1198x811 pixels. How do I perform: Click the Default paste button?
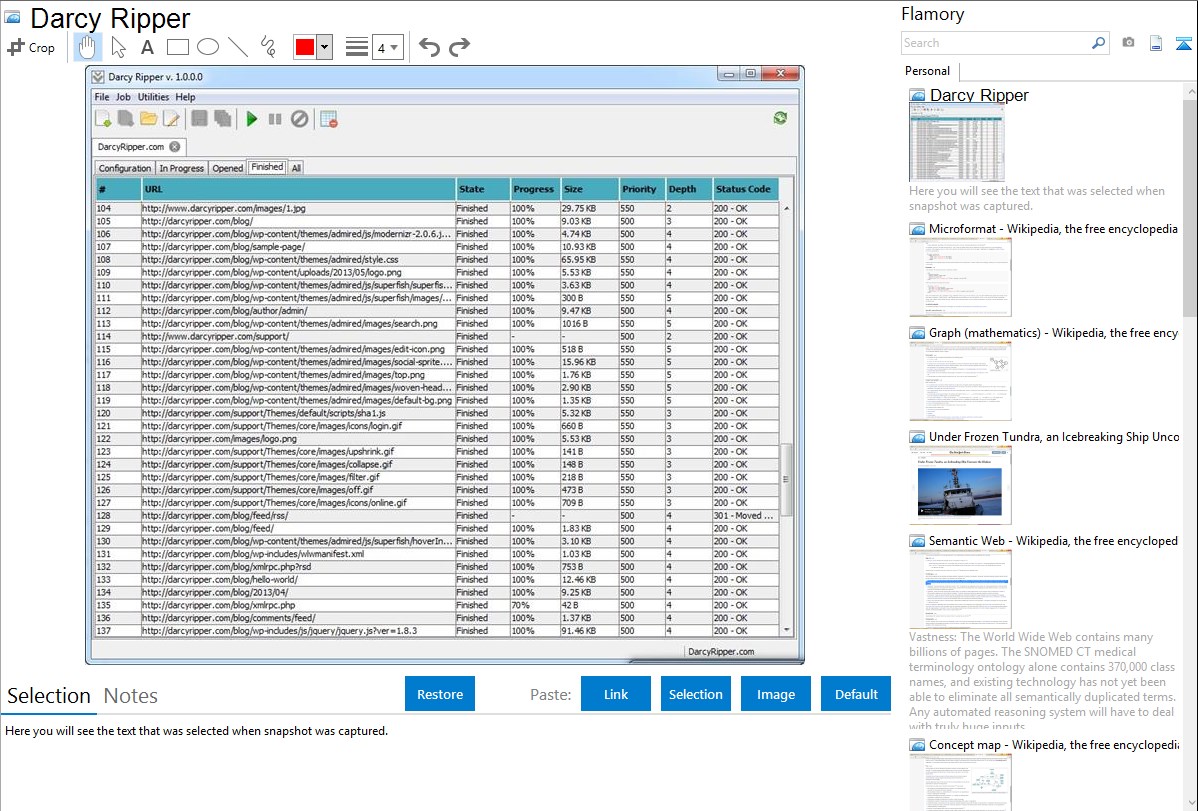[856, 694]
